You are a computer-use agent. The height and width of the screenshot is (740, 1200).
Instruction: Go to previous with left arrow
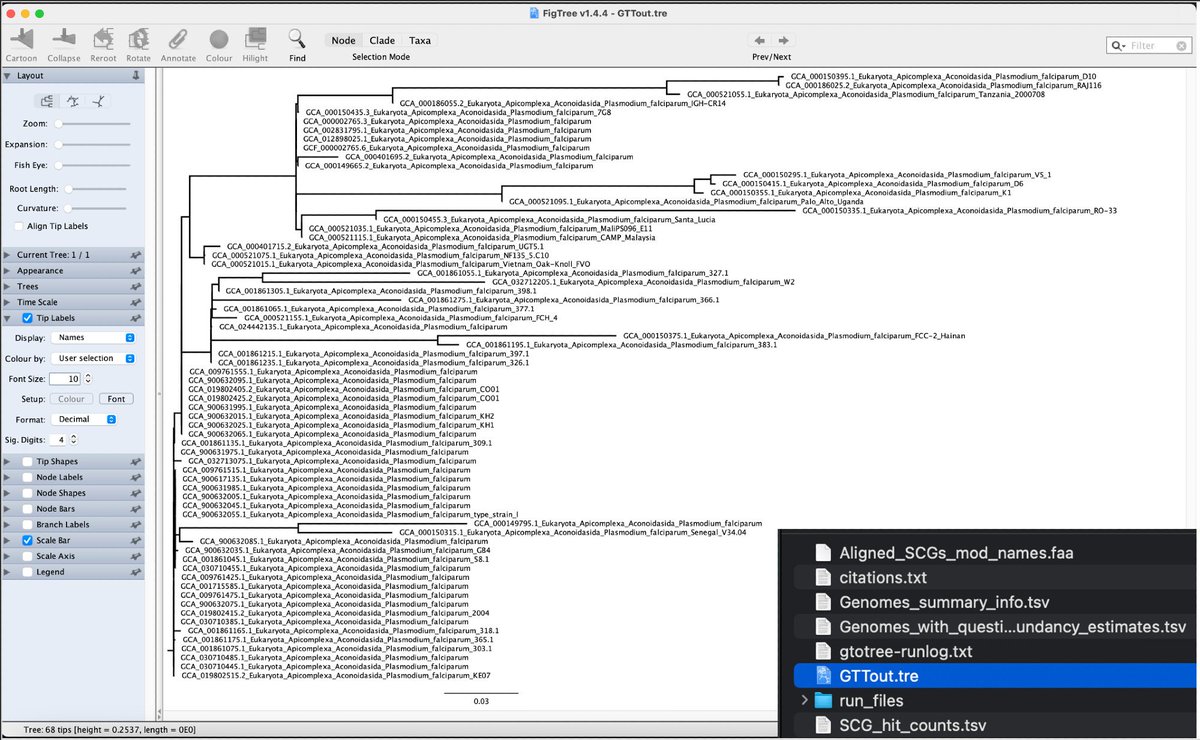click(x=760, y=40)
